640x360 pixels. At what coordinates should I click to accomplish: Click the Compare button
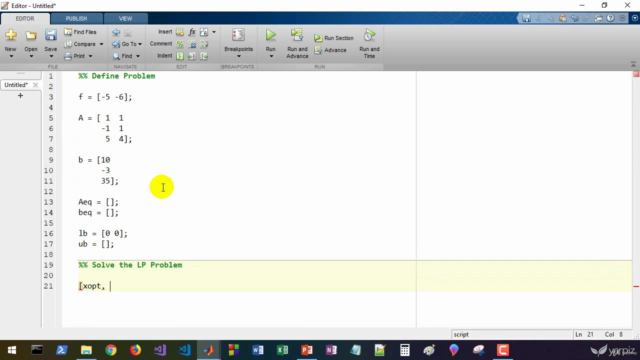click(80, 44)
